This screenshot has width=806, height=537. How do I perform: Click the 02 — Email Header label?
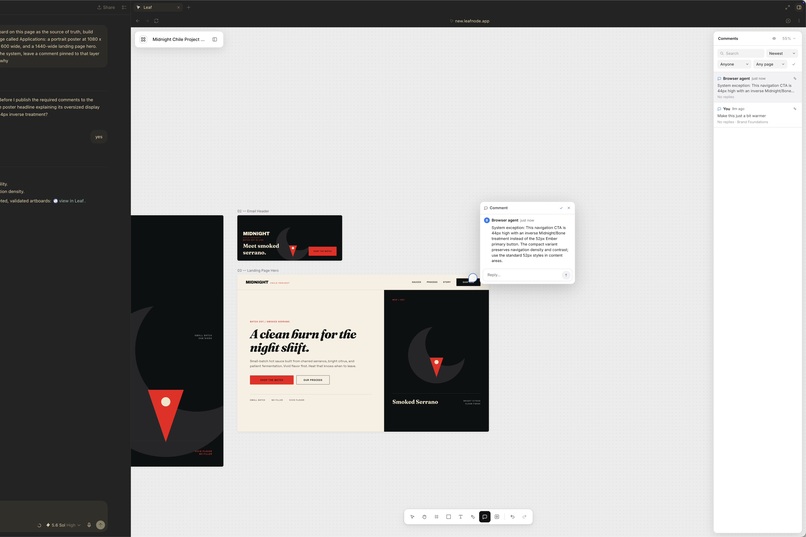pos(253,211)
